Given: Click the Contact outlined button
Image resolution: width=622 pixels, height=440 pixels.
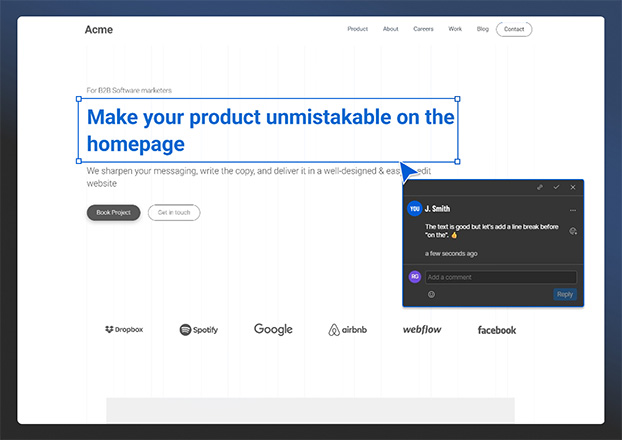Looking at the screenshot, I should point(514,29).
